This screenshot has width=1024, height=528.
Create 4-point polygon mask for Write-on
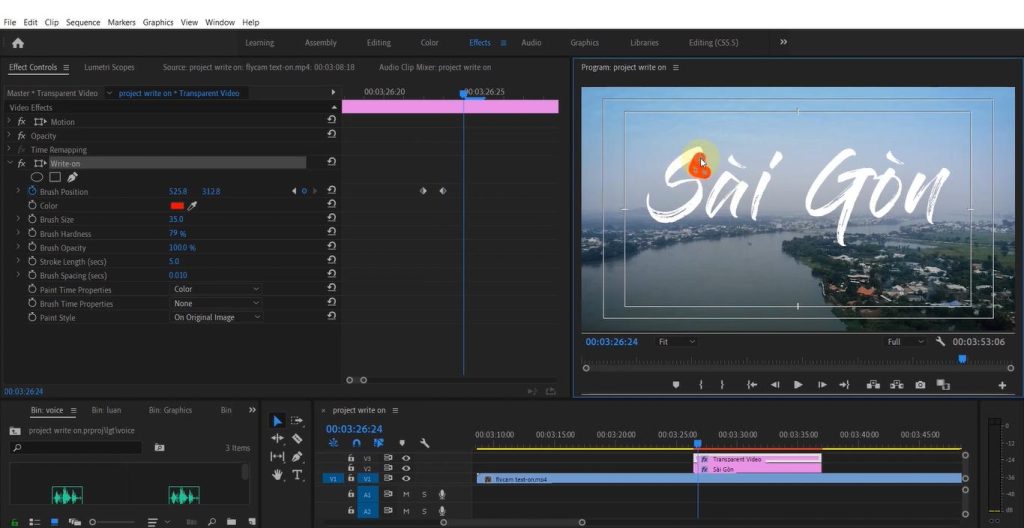tap(55, 177)
